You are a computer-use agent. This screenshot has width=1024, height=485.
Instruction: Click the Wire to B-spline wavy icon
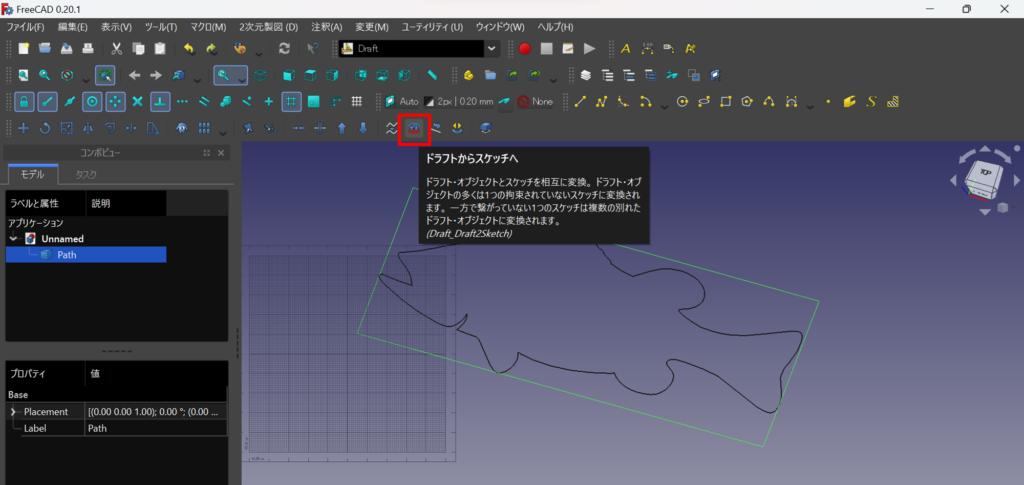tap(391, 129)
